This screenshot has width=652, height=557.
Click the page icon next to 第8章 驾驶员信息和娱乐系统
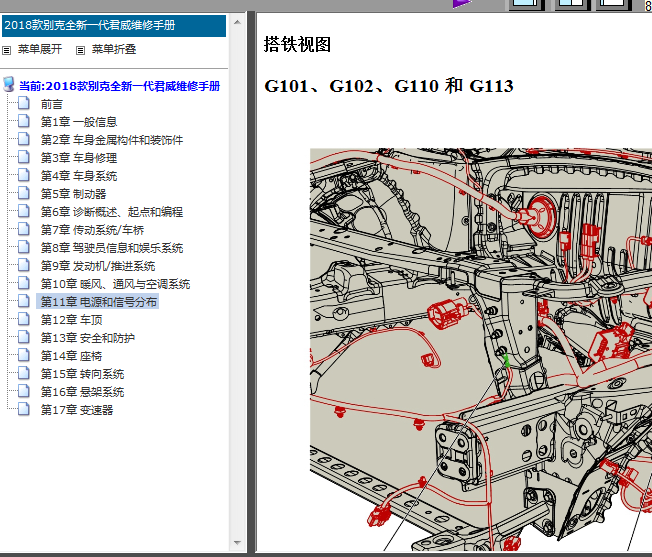coord(24,247)
